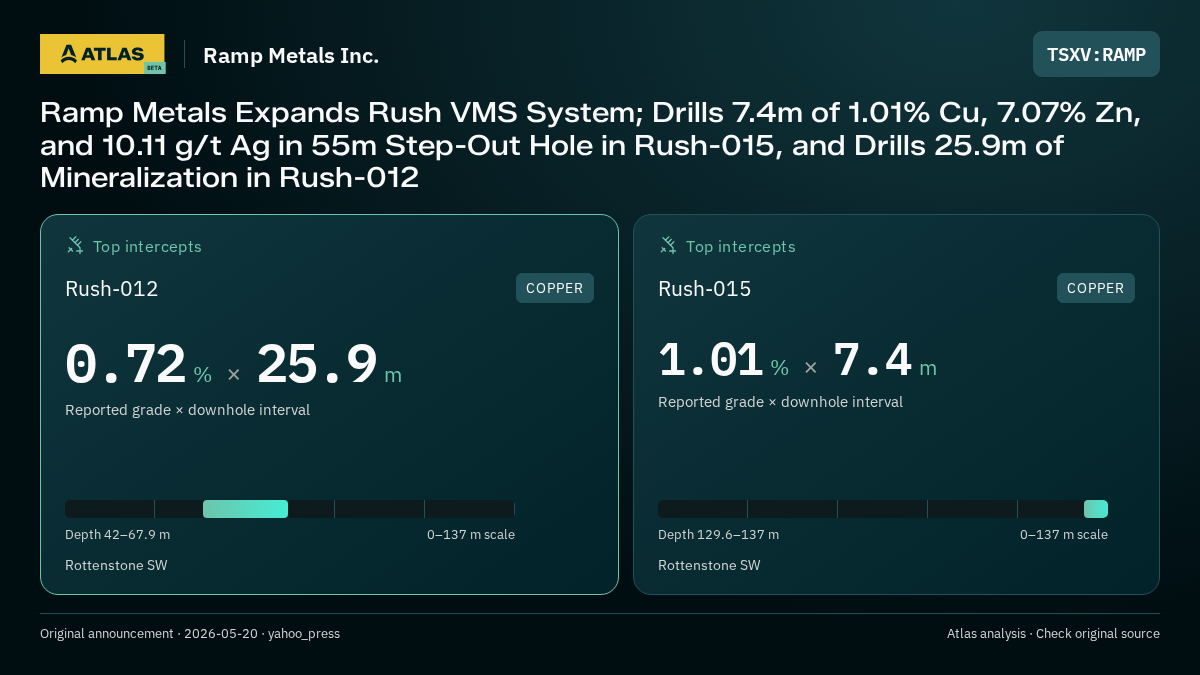The height and width of the screenshot is (675, 1200).
Task: Click 'Atlas analysis · Check original source'
Action: (1053, 634)
